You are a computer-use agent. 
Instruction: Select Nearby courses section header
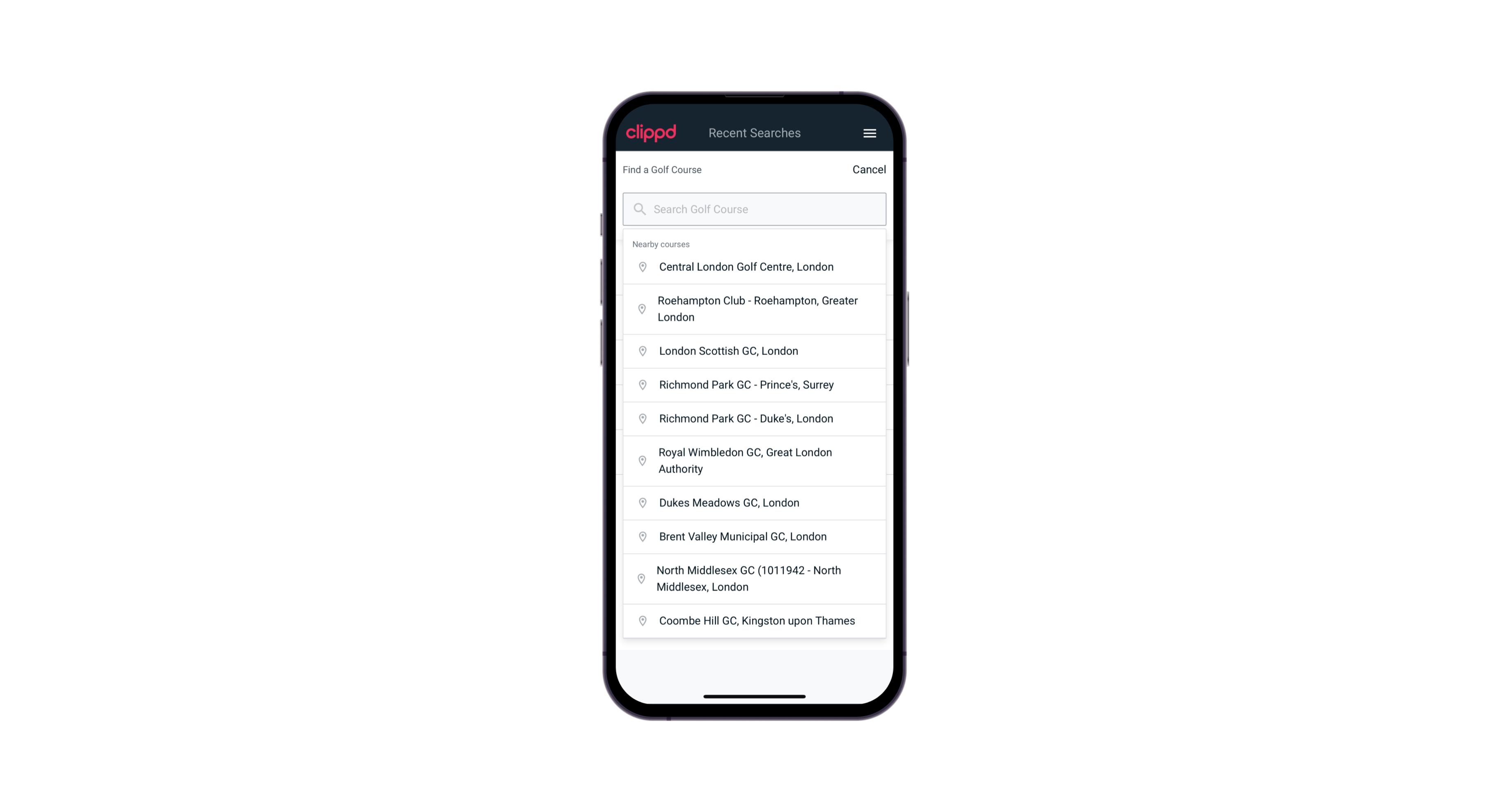click(x=661, y=243)
